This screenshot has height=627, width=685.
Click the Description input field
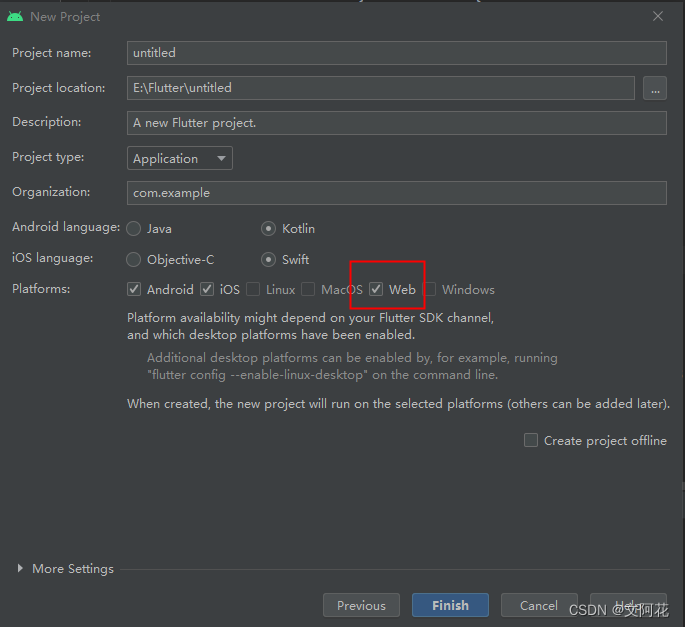pyautogui.click(x=397, y=123)
